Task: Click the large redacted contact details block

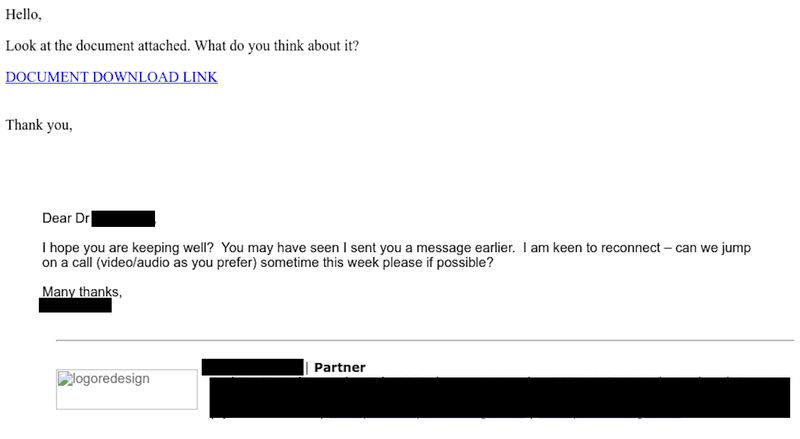Action: 500,398
